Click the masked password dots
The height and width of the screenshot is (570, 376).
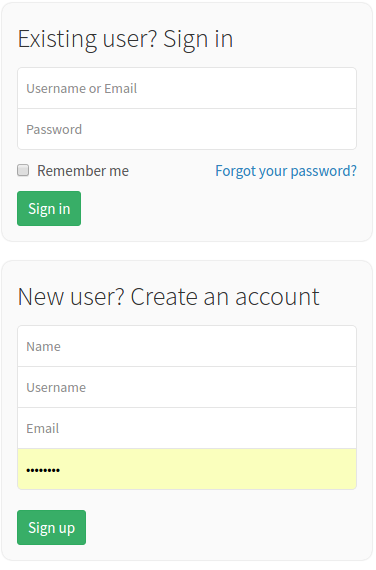tap(43, 470)
